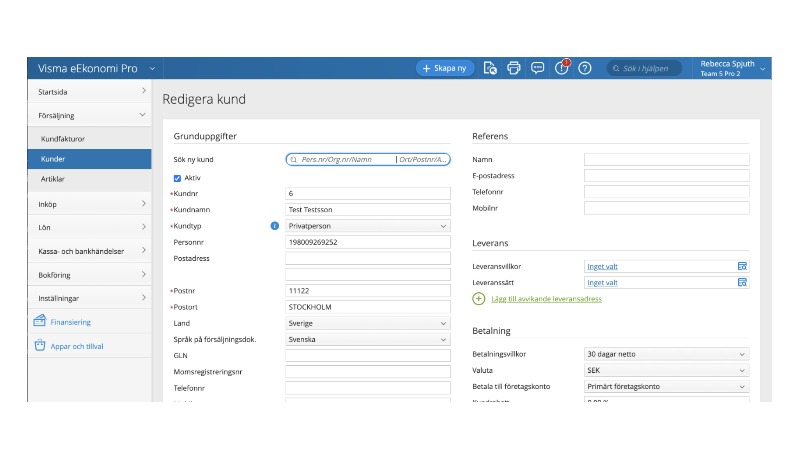Open the help question mark icon

[585, 68]
